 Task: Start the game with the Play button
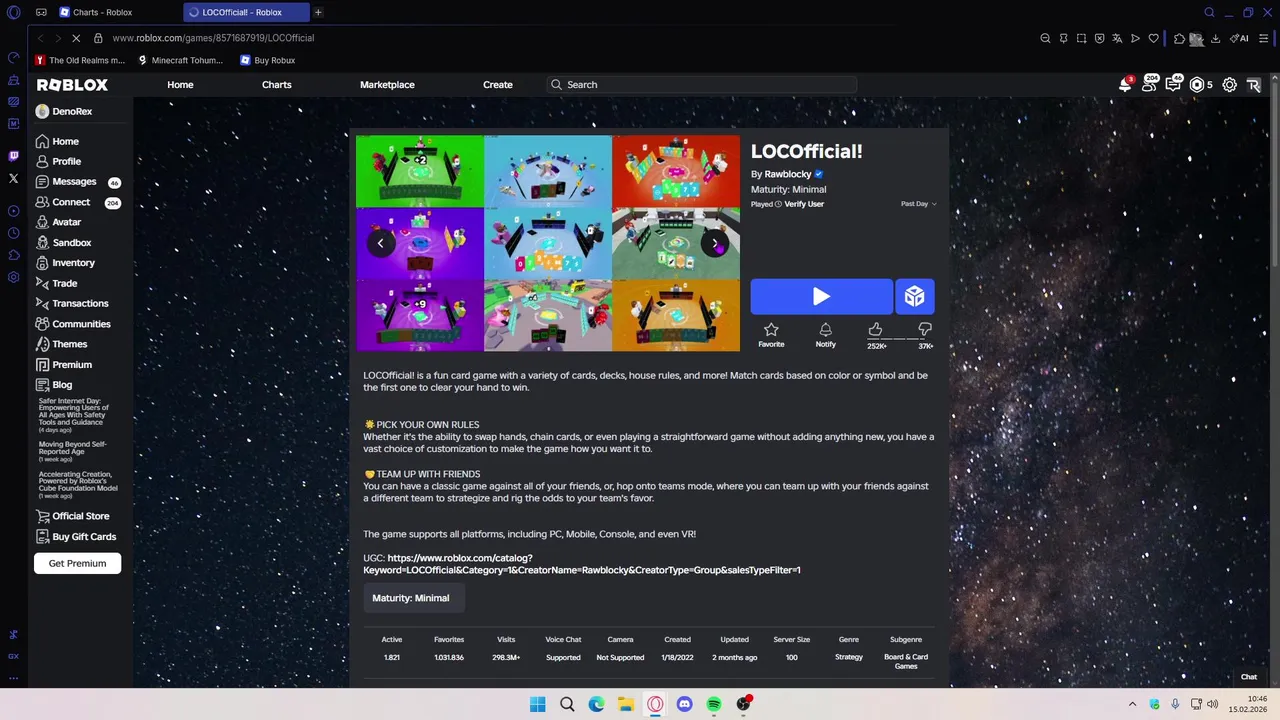822,296
